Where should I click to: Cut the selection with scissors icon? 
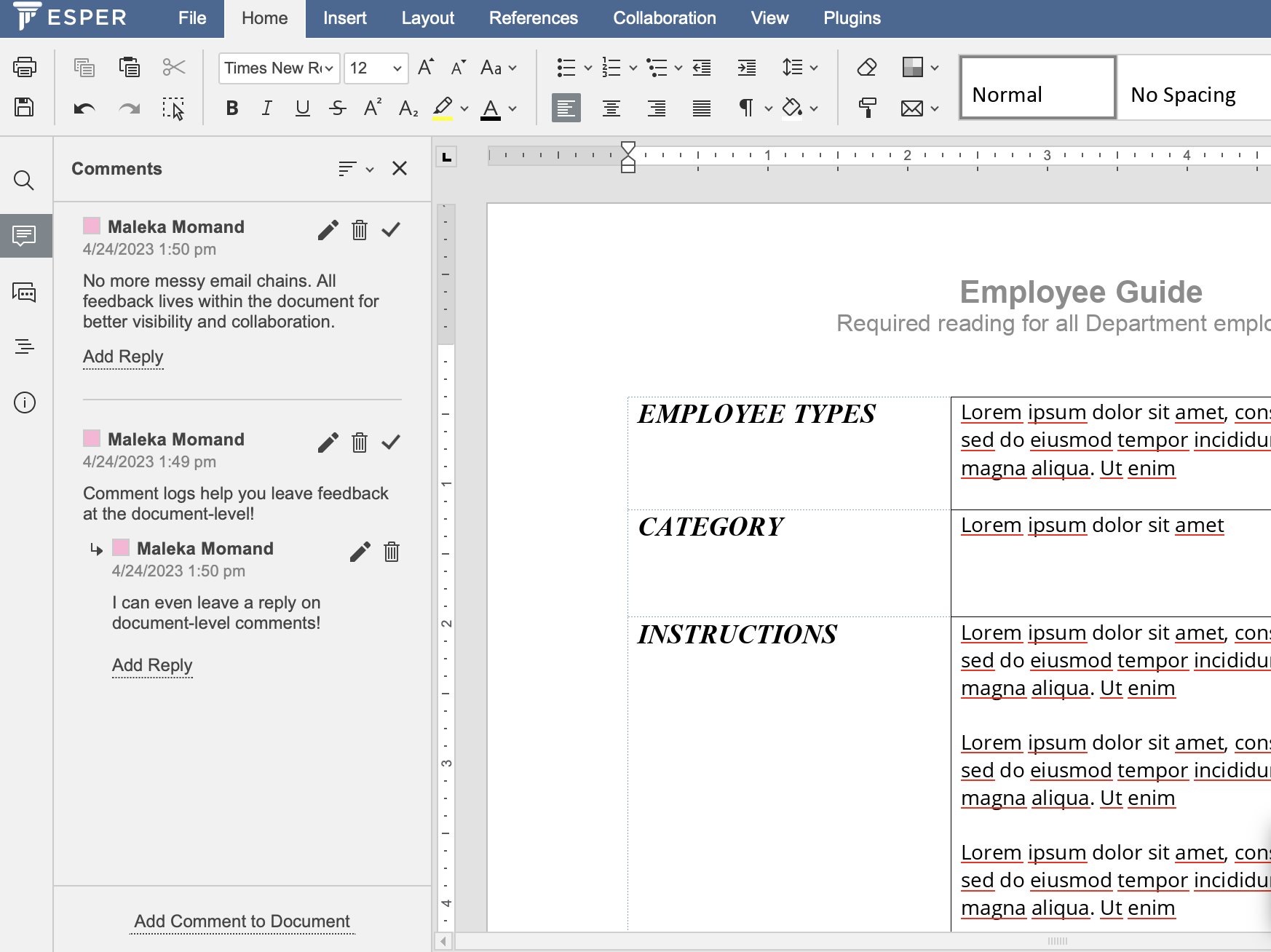click(x=174, y=67)
